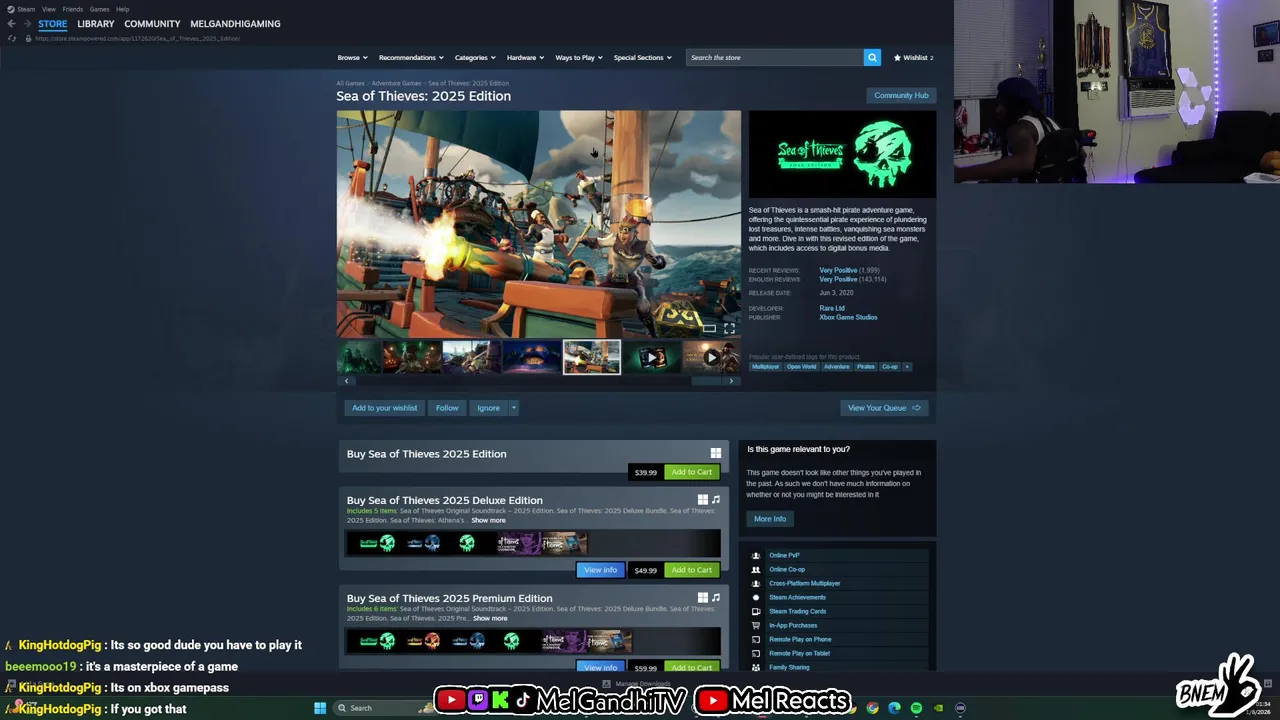Follow the game with the Follow button
Viewport: 1280px width, 720px height.
coord(447,408)
